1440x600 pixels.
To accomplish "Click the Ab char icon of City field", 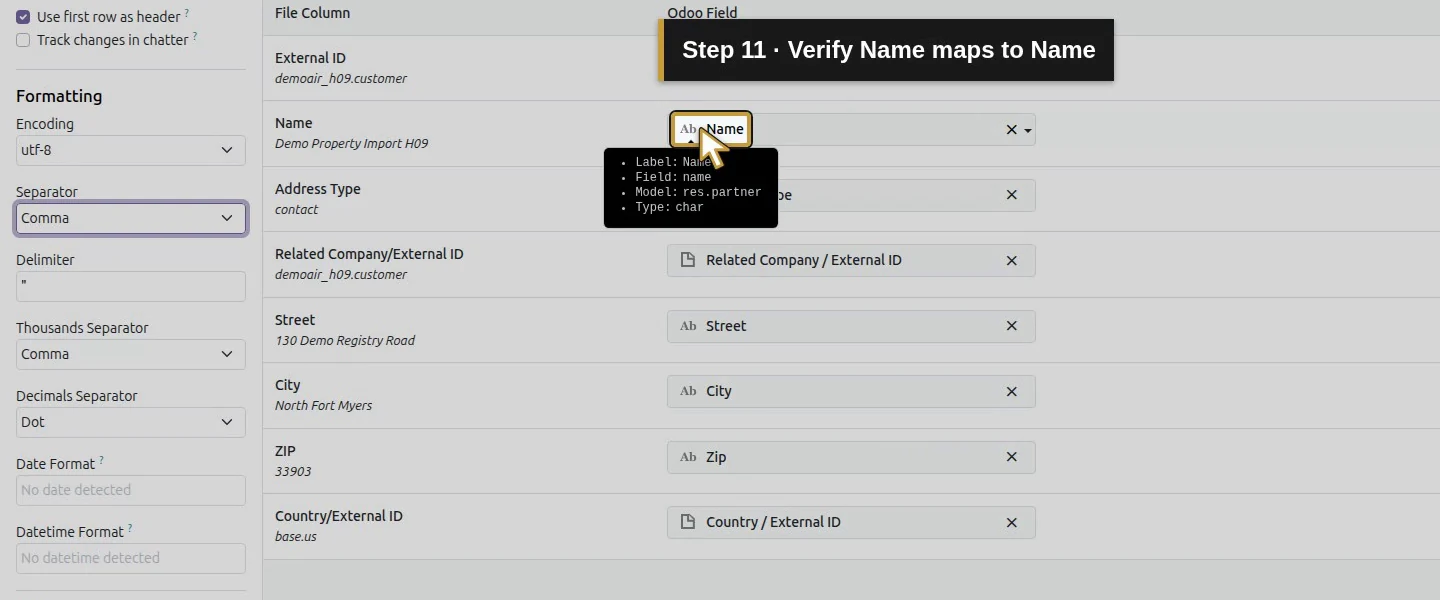I will coord(688,391).
